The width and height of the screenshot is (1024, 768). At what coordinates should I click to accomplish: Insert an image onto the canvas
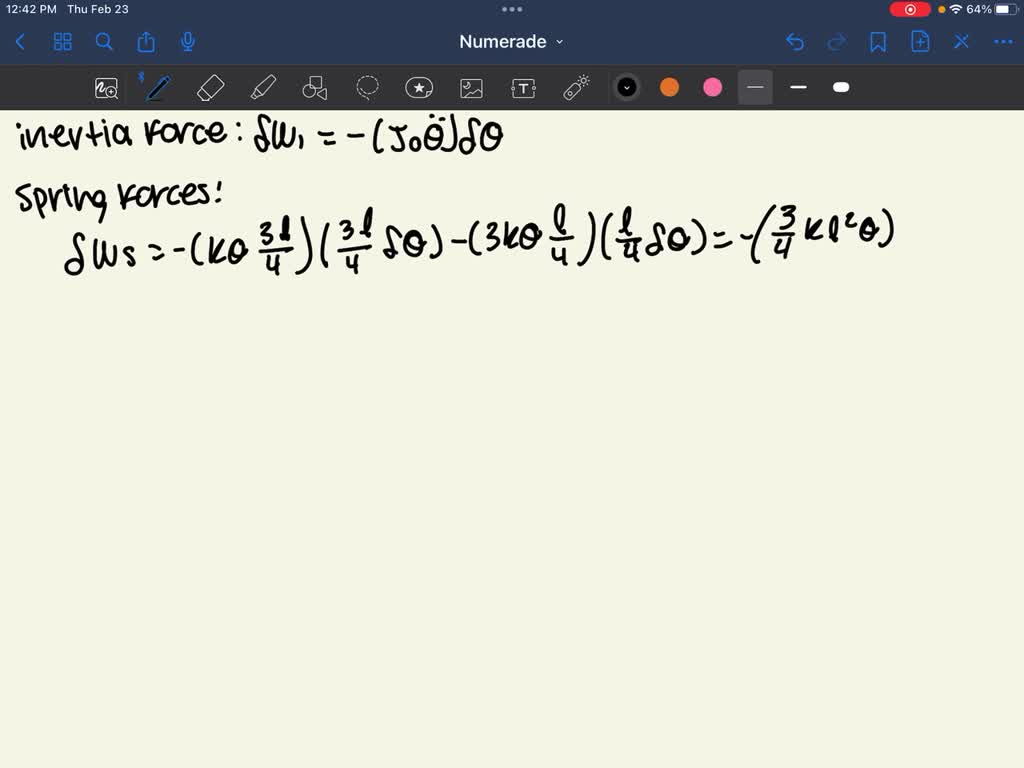(471, 87)
